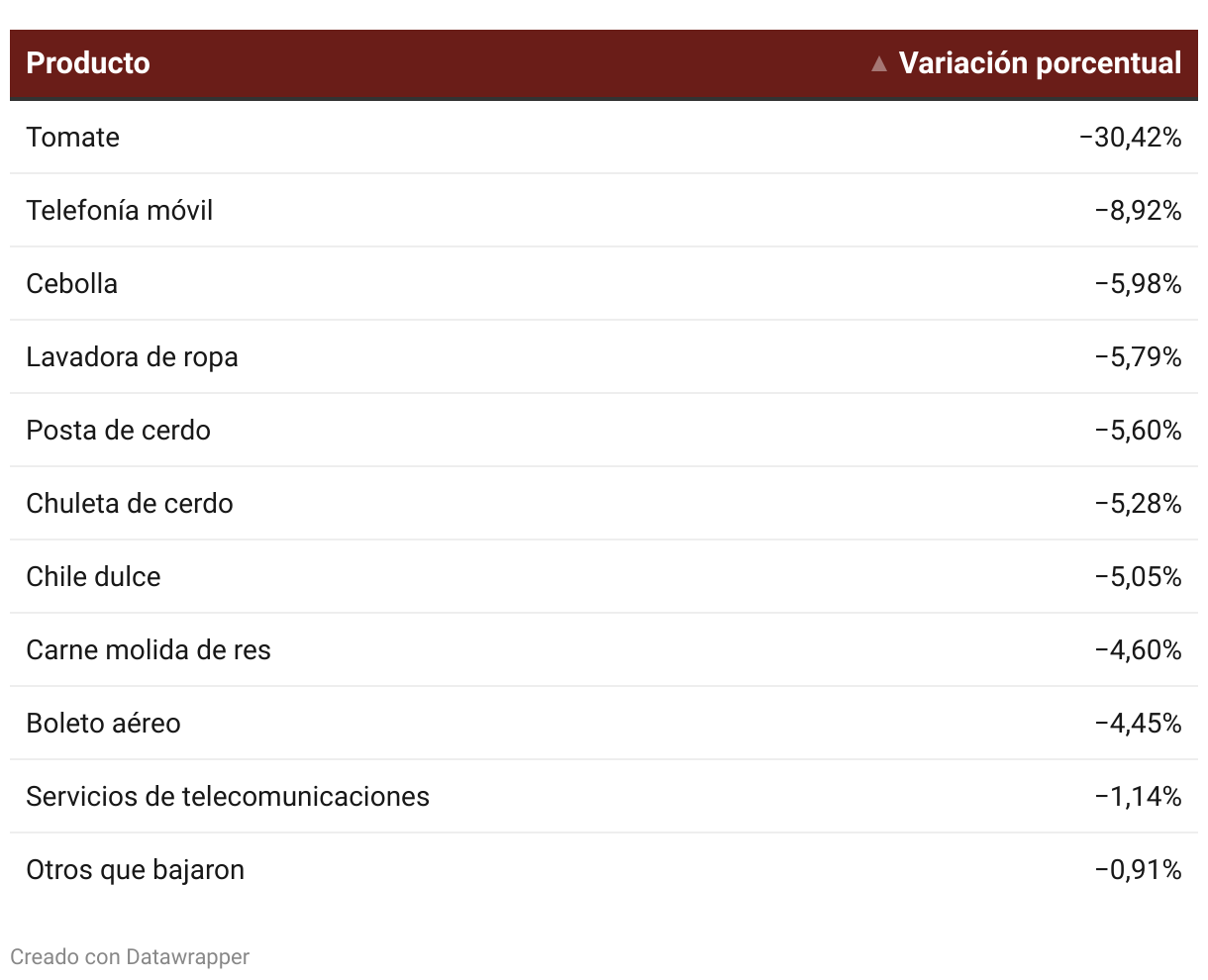Select the Chile dulce row

pos(604,577)
